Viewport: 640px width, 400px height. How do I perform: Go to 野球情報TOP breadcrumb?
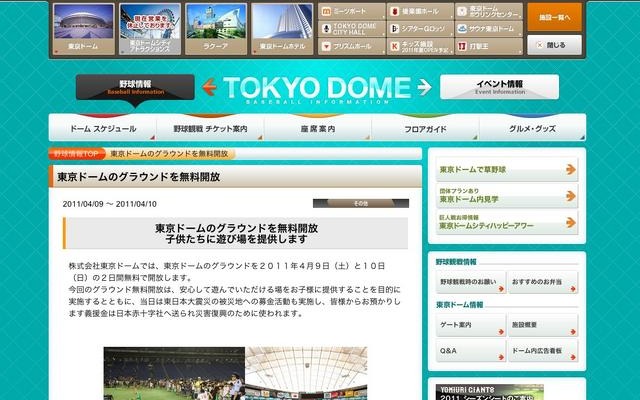coord(76,154)
